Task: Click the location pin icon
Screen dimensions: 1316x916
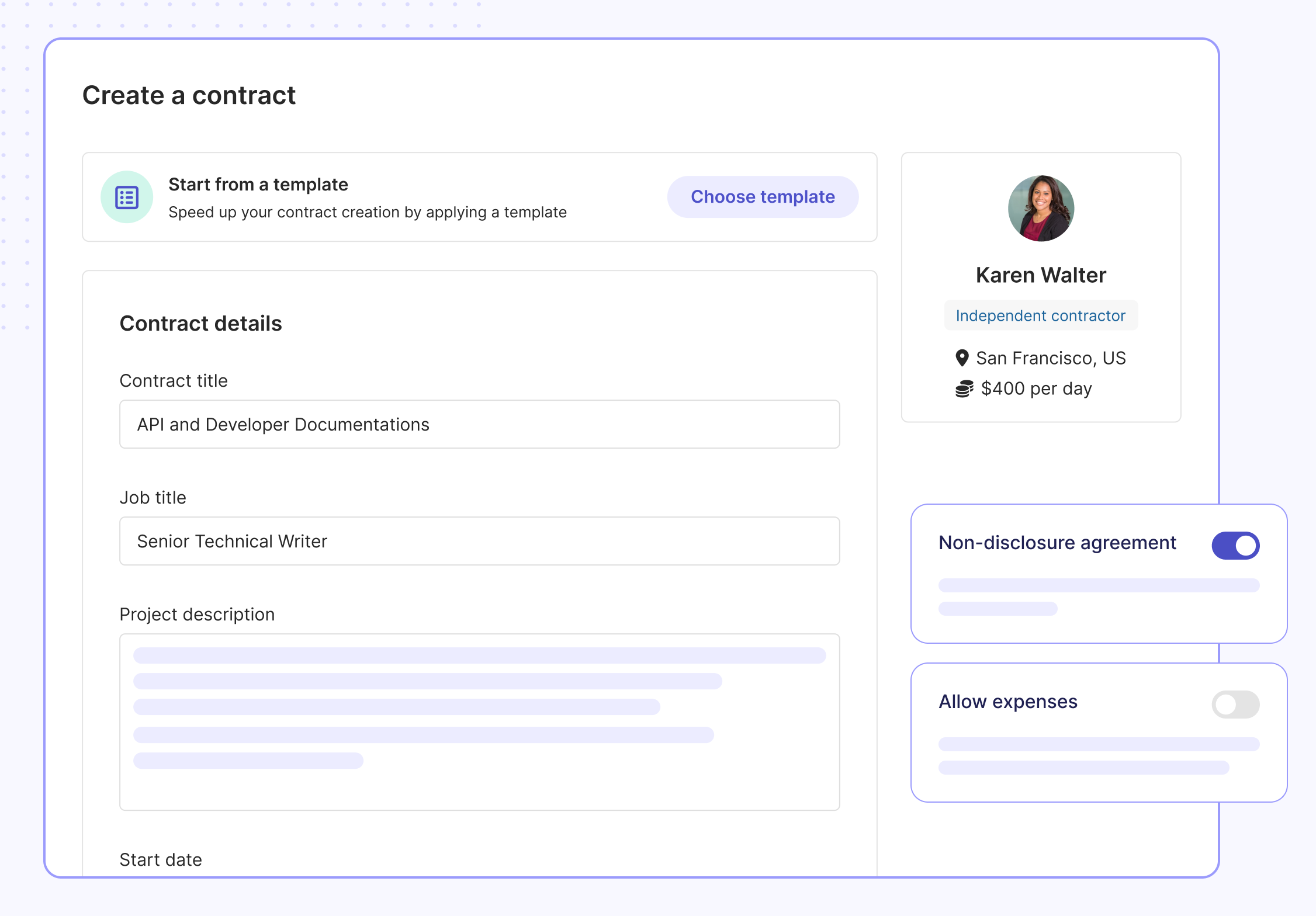Action: [961, 358]
